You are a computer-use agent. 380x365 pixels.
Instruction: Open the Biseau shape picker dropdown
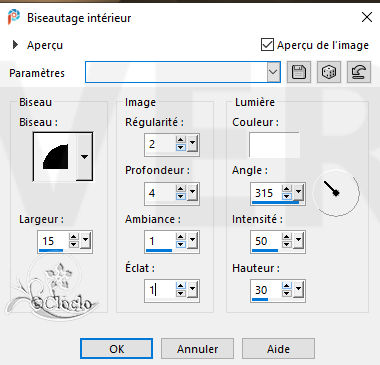click(x=85, y=156)
